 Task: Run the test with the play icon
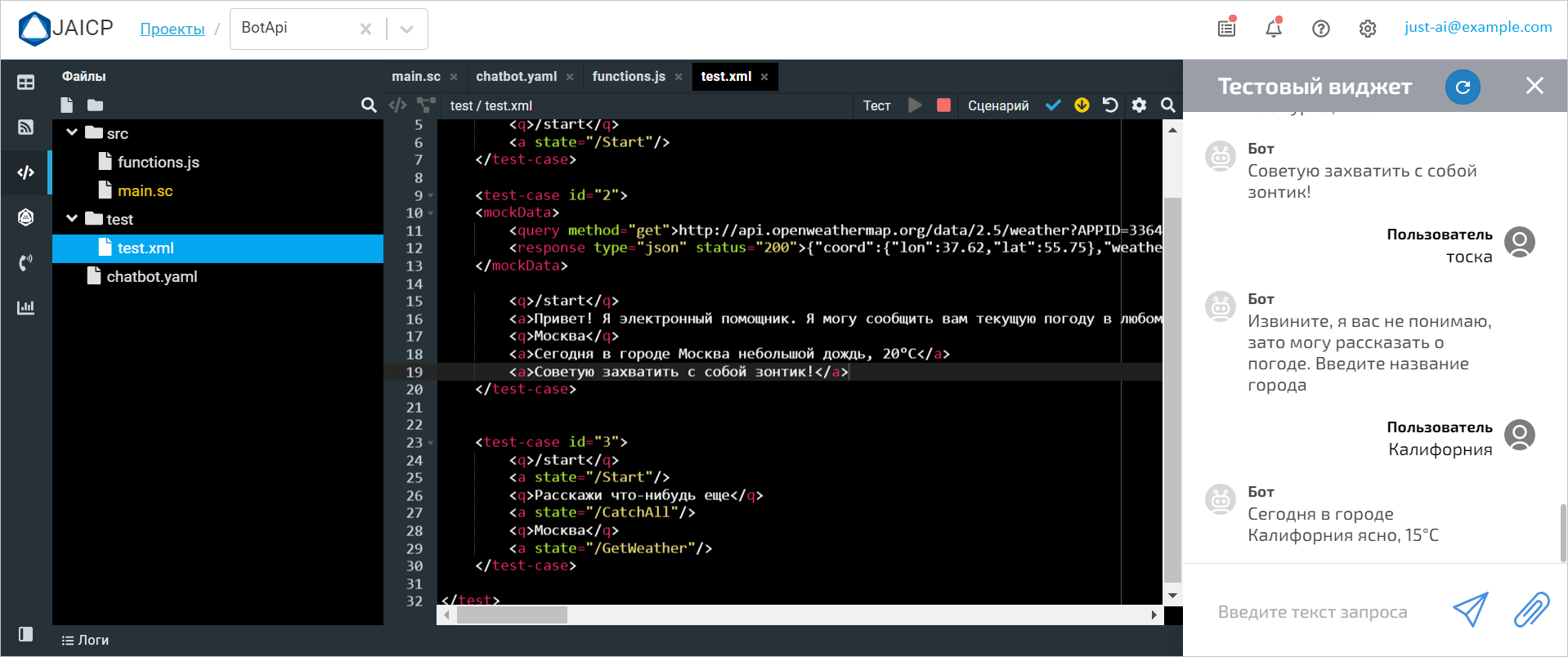click(915, 105)
